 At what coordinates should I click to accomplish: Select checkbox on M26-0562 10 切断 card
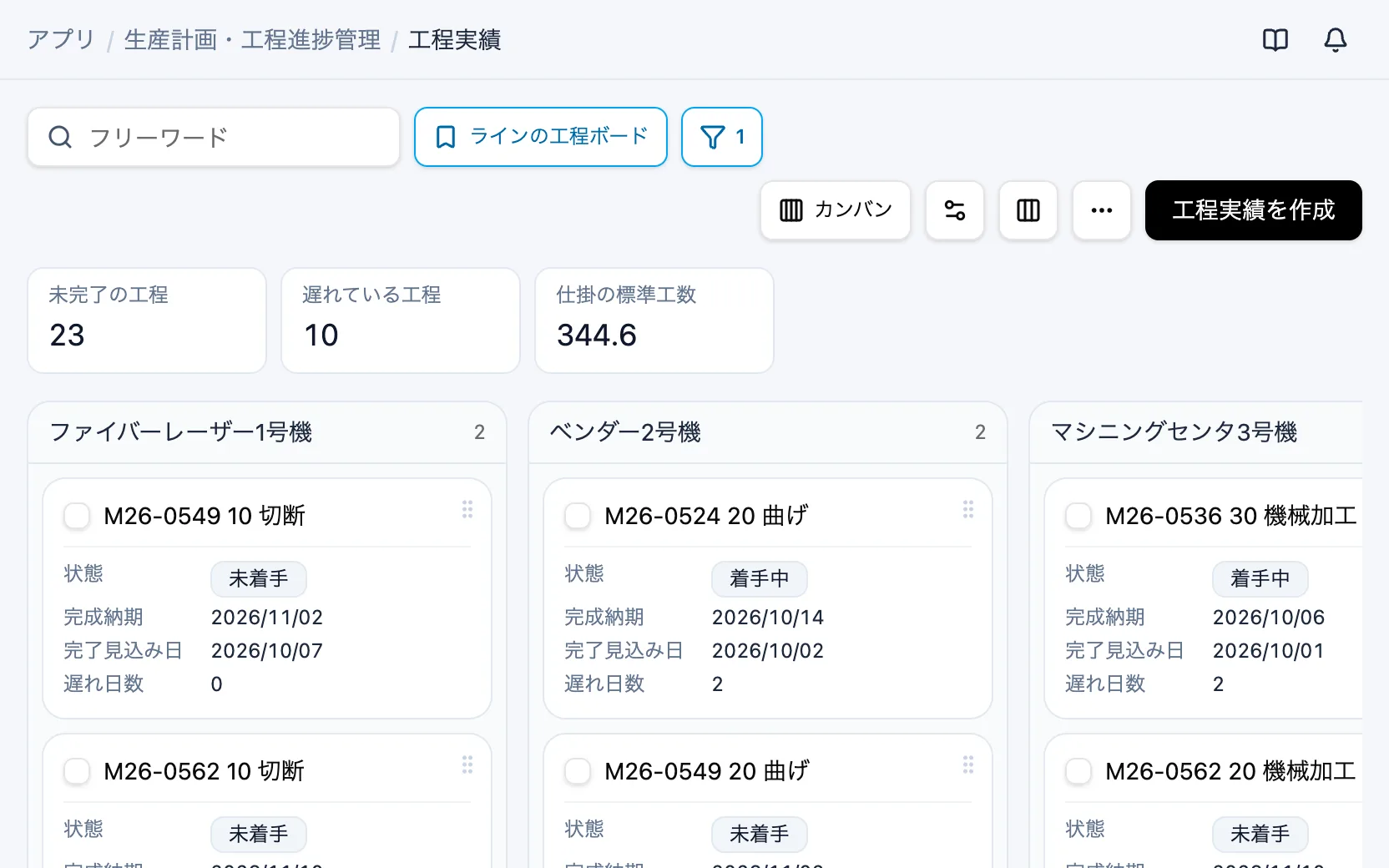pos(77,771)
